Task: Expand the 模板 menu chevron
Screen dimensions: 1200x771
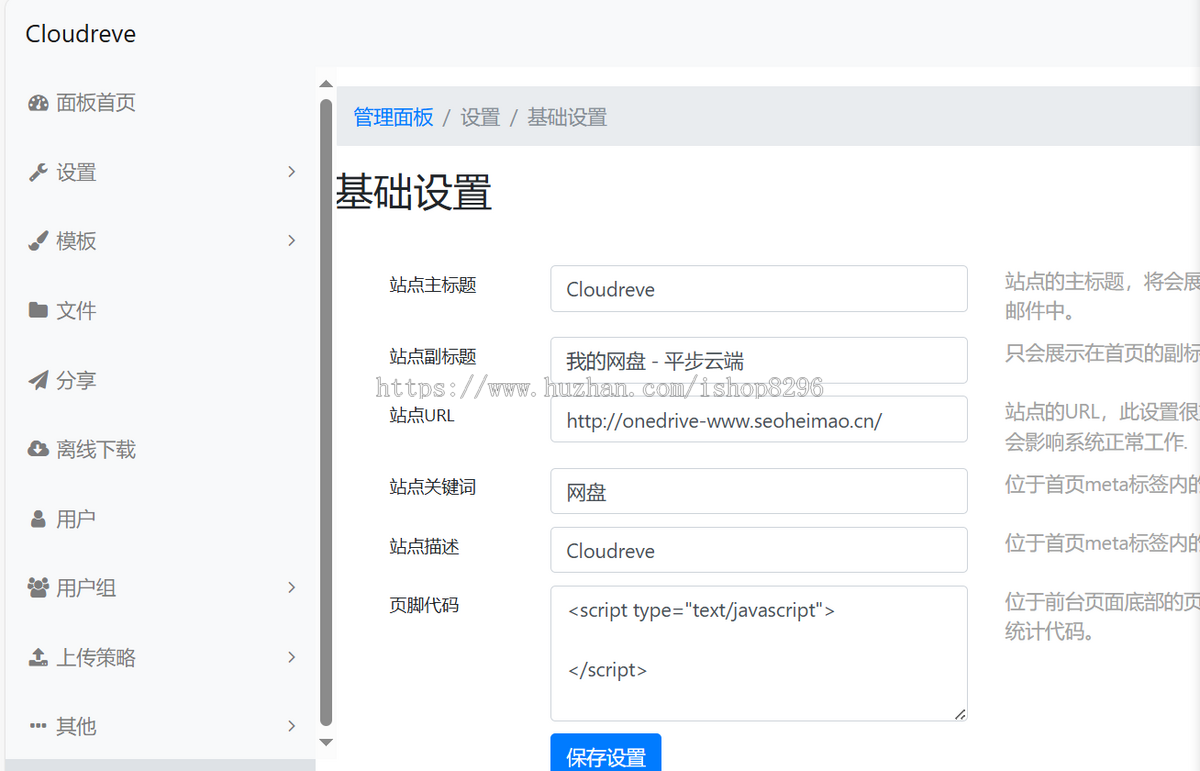Action: [292, 241]
